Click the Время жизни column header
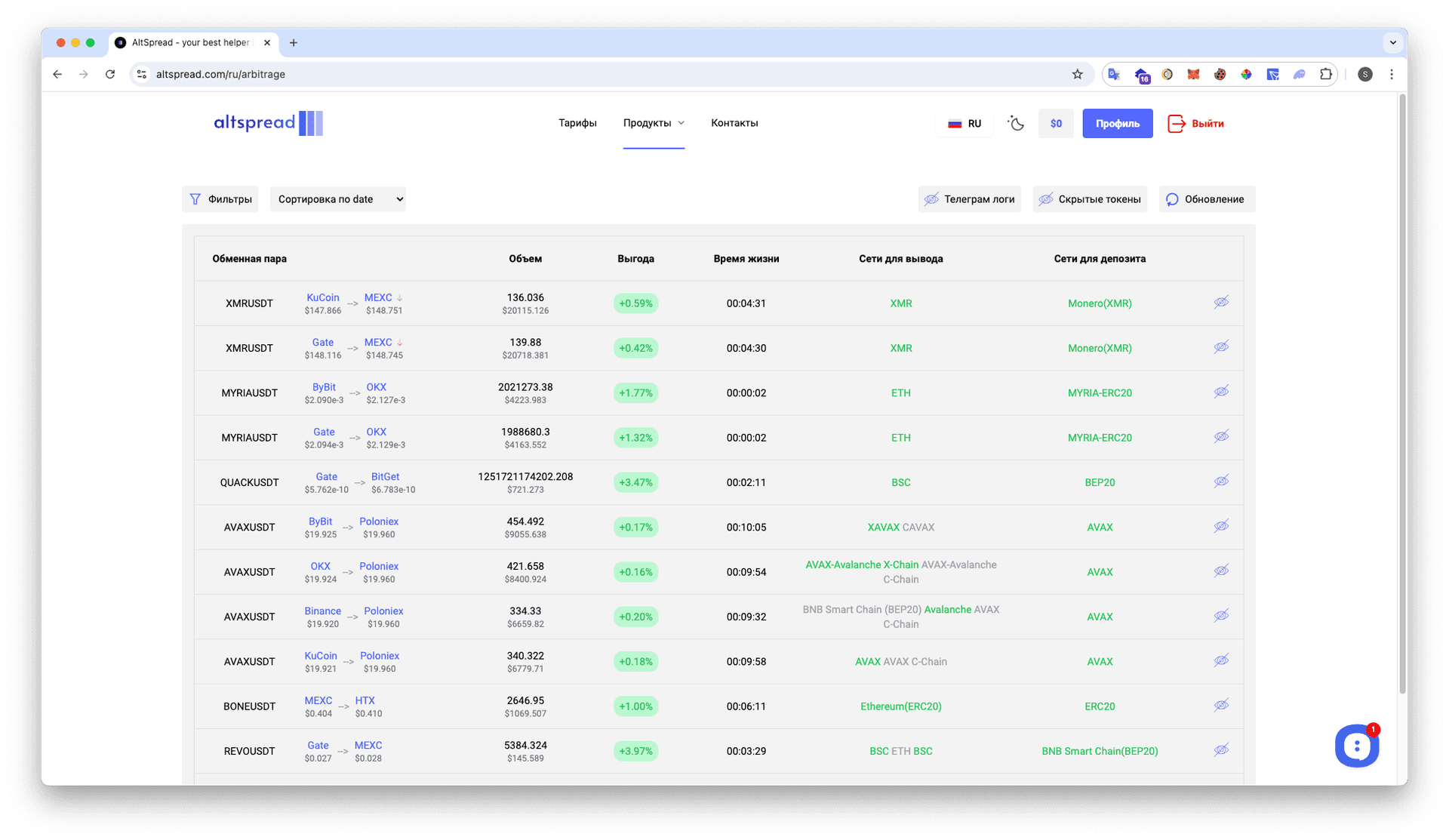The width and height of the screenshot is (1449, 840). pos(746,259)
